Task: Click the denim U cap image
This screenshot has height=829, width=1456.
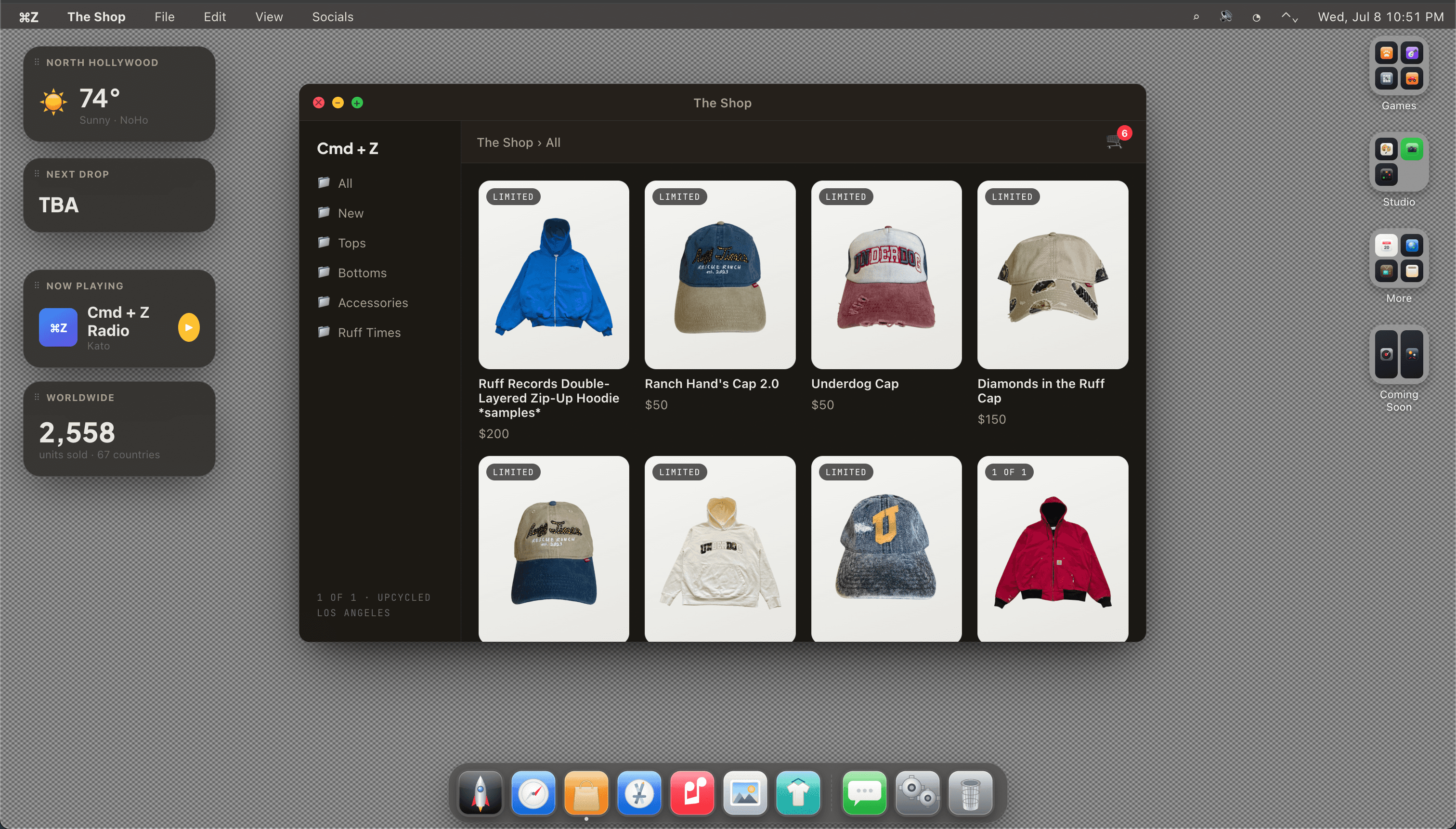Action: pos(886,549)
